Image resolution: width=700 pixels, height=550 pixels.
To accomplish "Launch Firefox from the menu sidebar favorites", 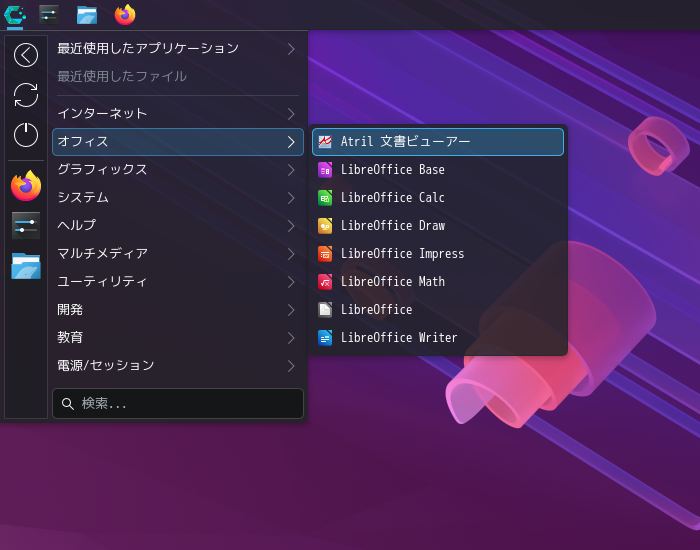I will [26, 185].
